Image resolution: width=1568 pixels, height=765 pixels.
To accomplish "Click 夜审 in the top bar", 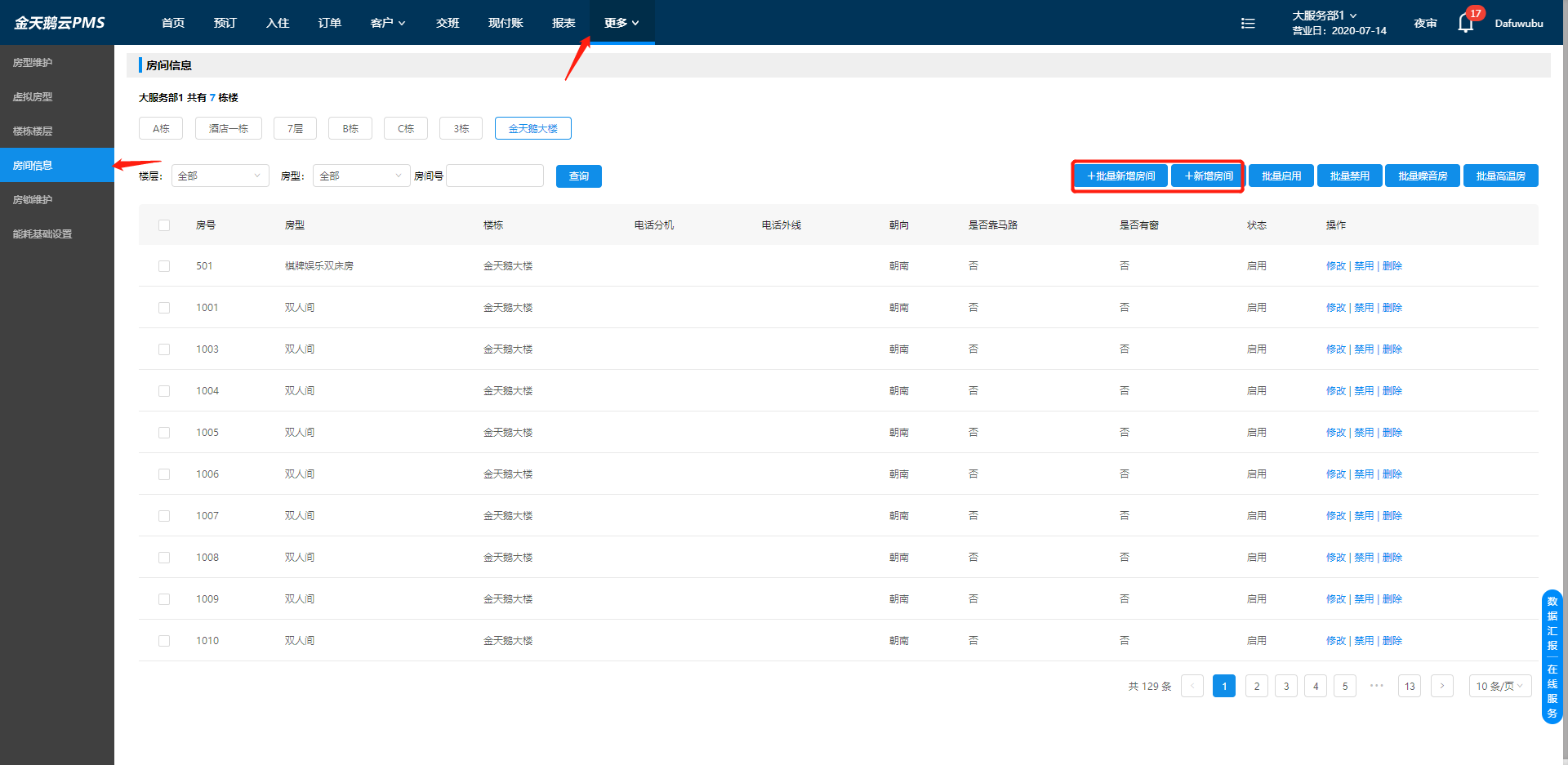I will (1426, 23).
